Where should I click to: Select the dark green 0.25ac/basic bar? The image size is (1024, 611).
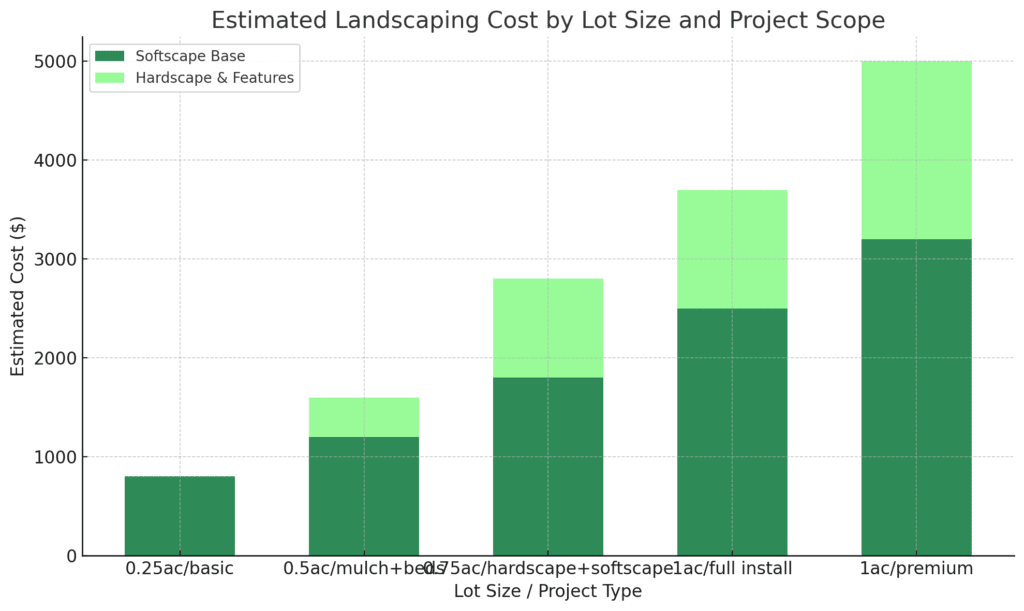point(180,516)
